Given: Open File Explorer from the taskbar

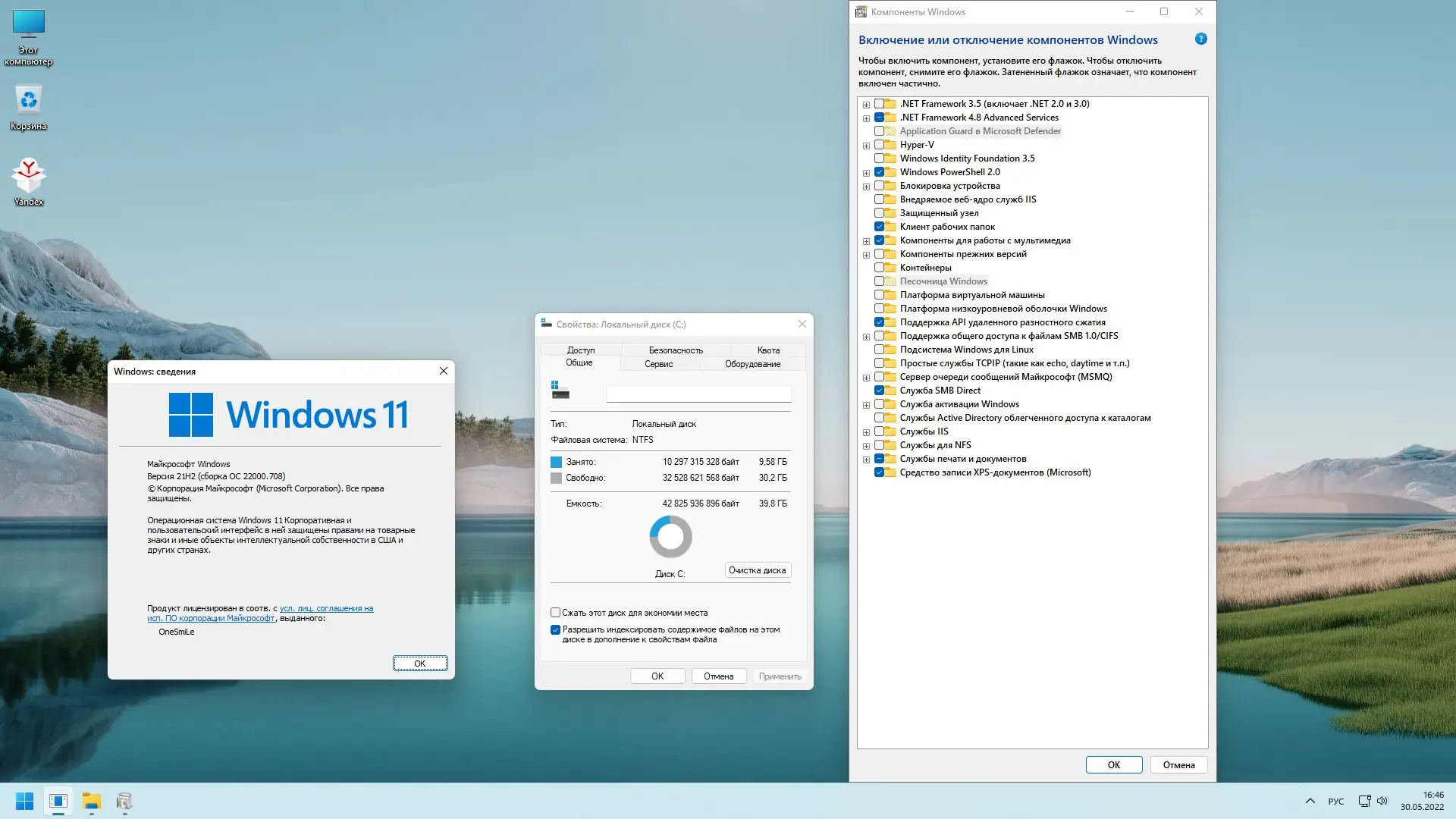Looking at the screenshot, I should coord(91,801).
